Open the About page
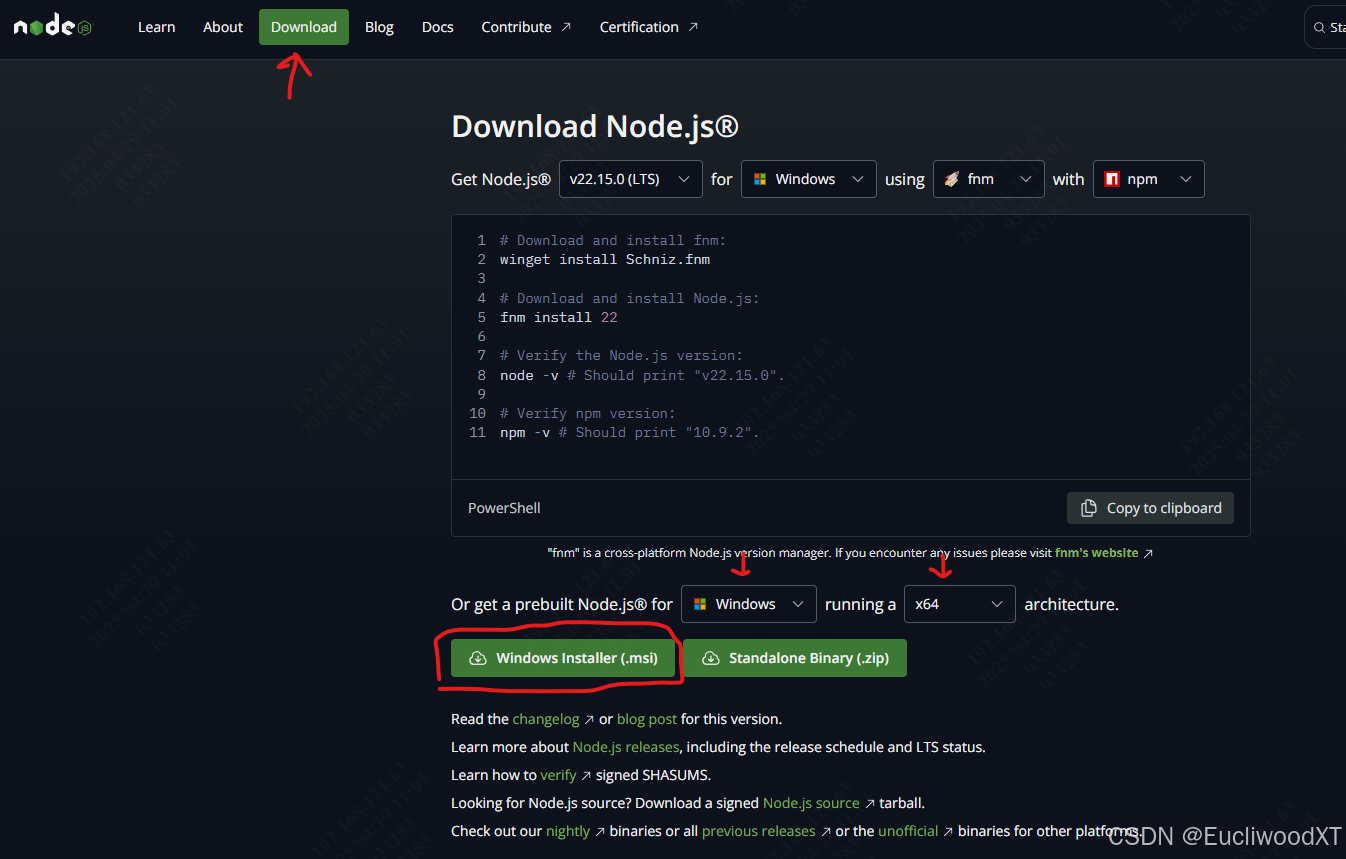 (x=223, y=27)
